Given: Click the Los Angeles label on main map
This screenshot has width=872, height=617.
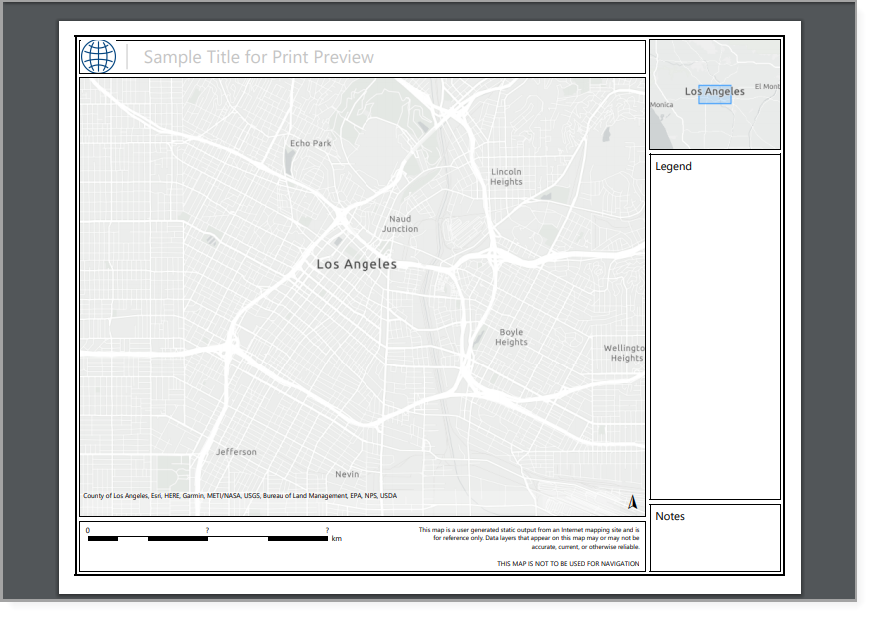Looking at the screenshot, I should [356, 265].
